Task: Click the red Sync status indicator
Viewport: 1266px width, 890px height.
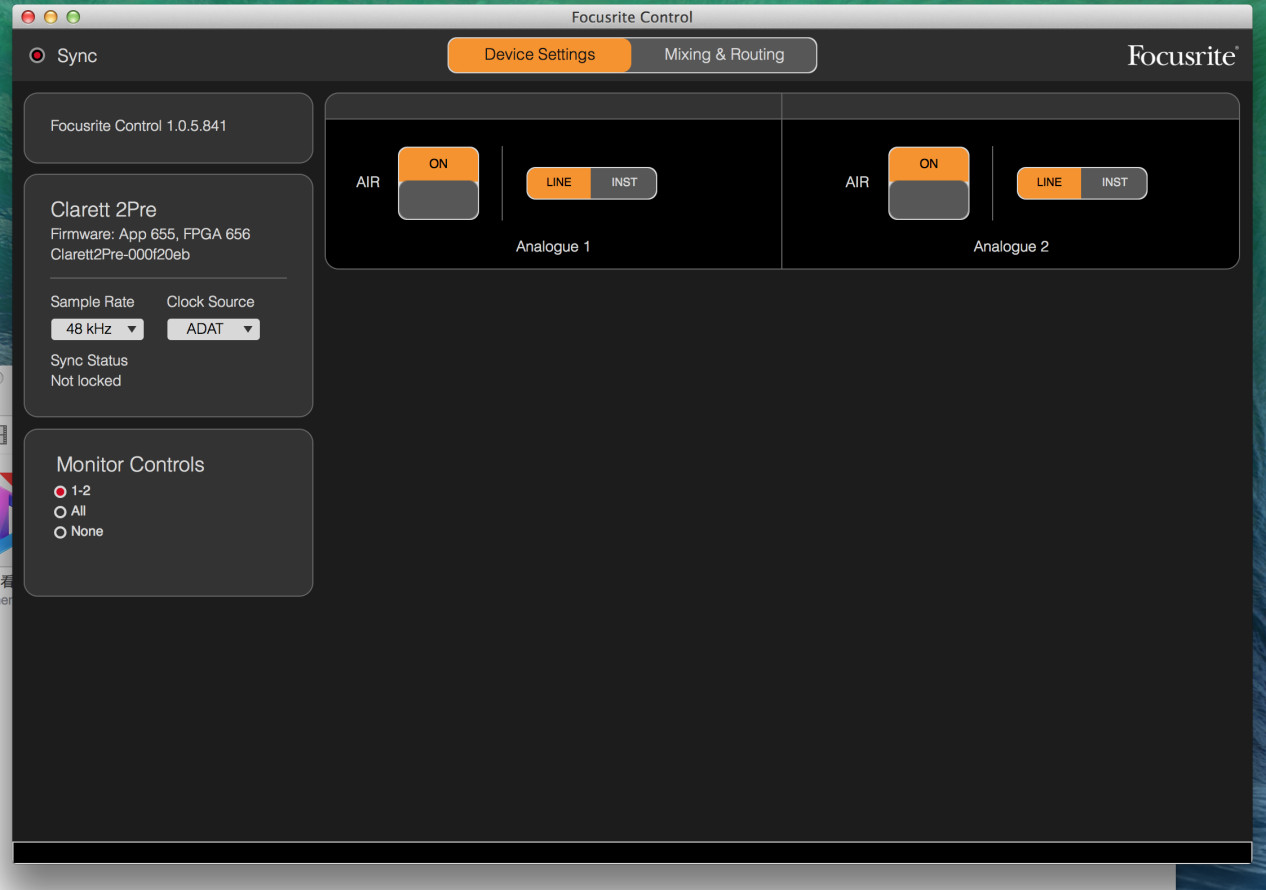Action: pos(38,56)
